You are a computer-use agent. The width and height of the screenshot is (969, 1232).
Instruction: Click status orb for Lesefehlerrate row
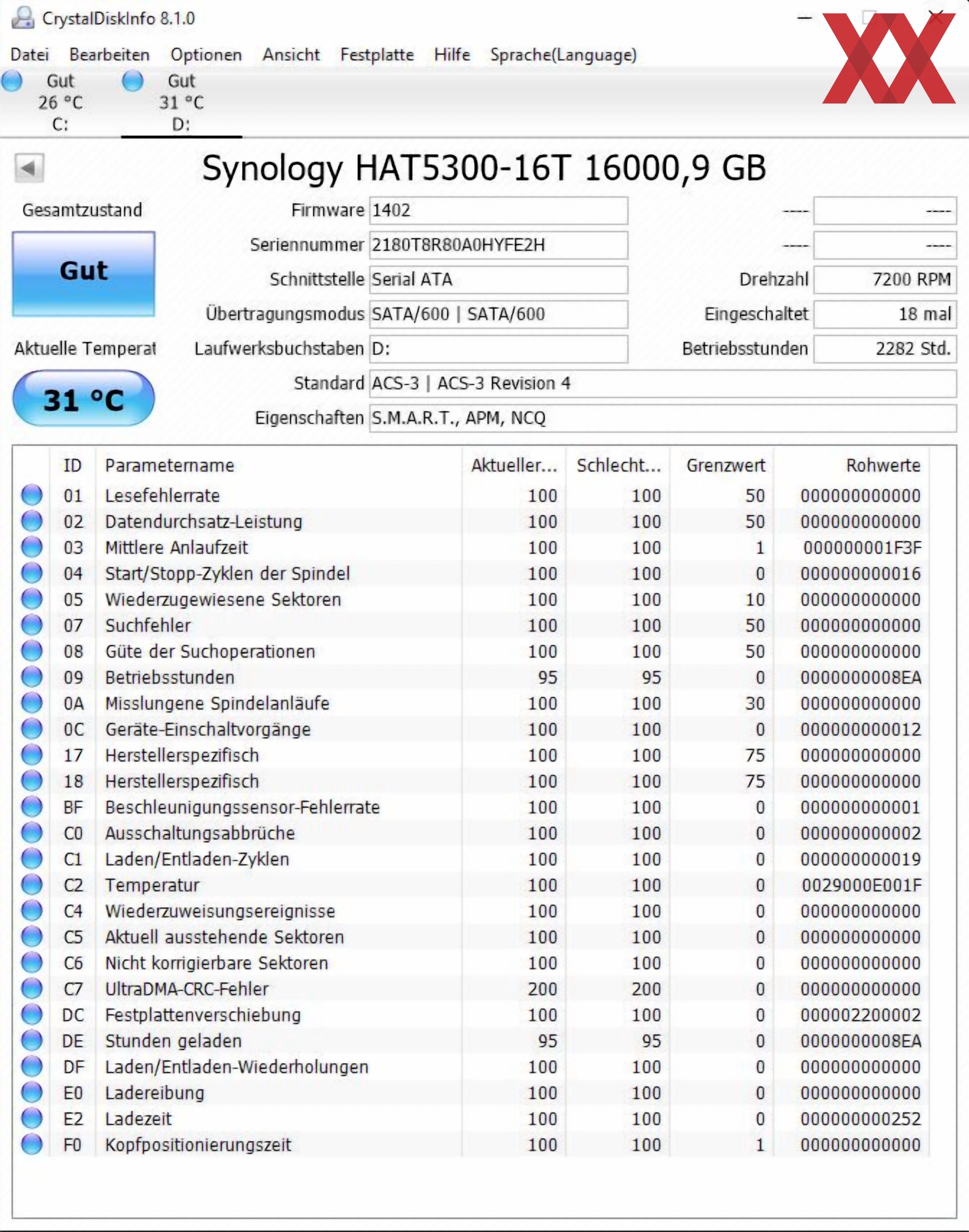32,495
